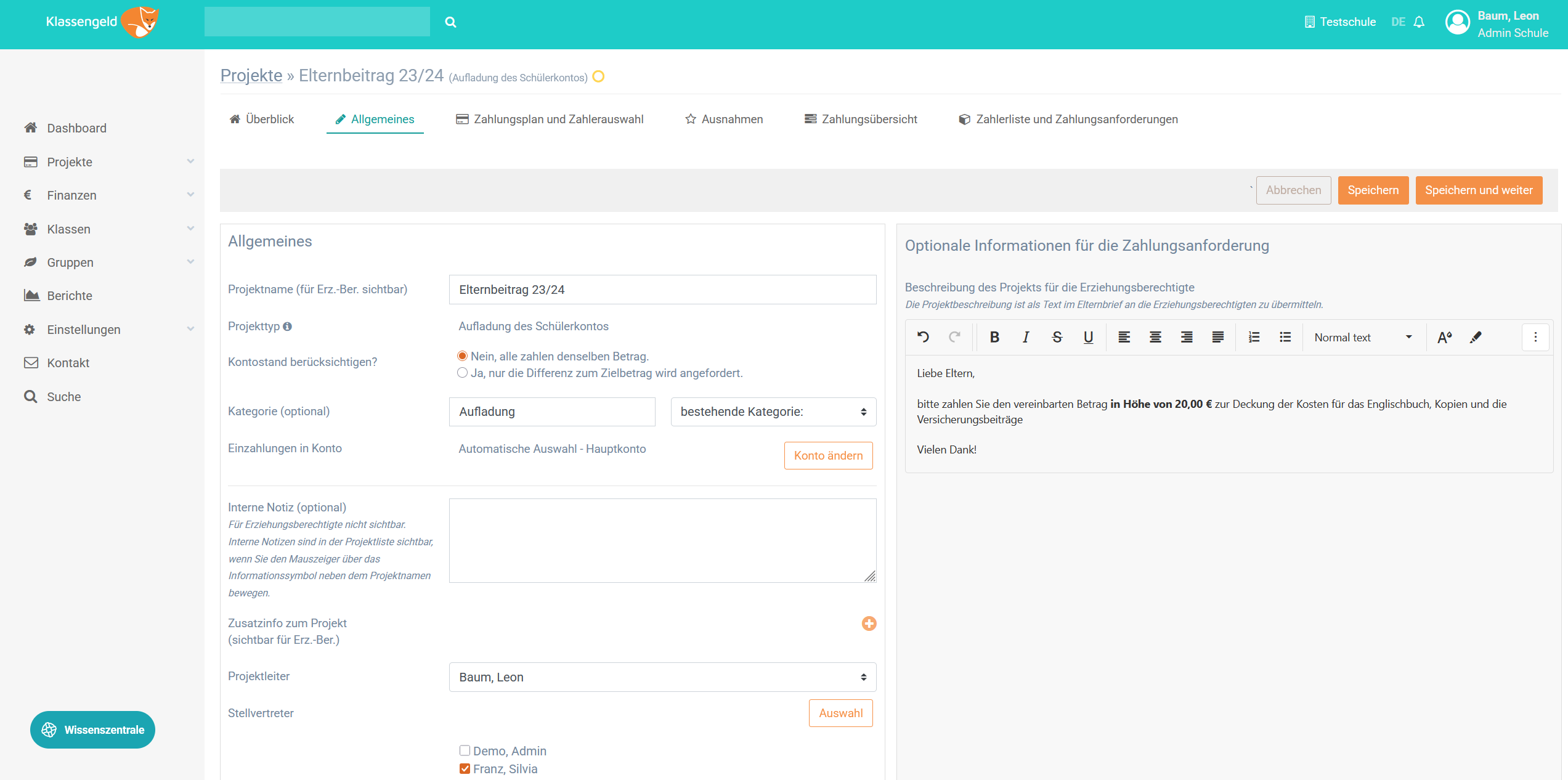The image size is (1568, 780).
Task: Apply strikethrough formatting in the editor
Action: pos(1057,337)
